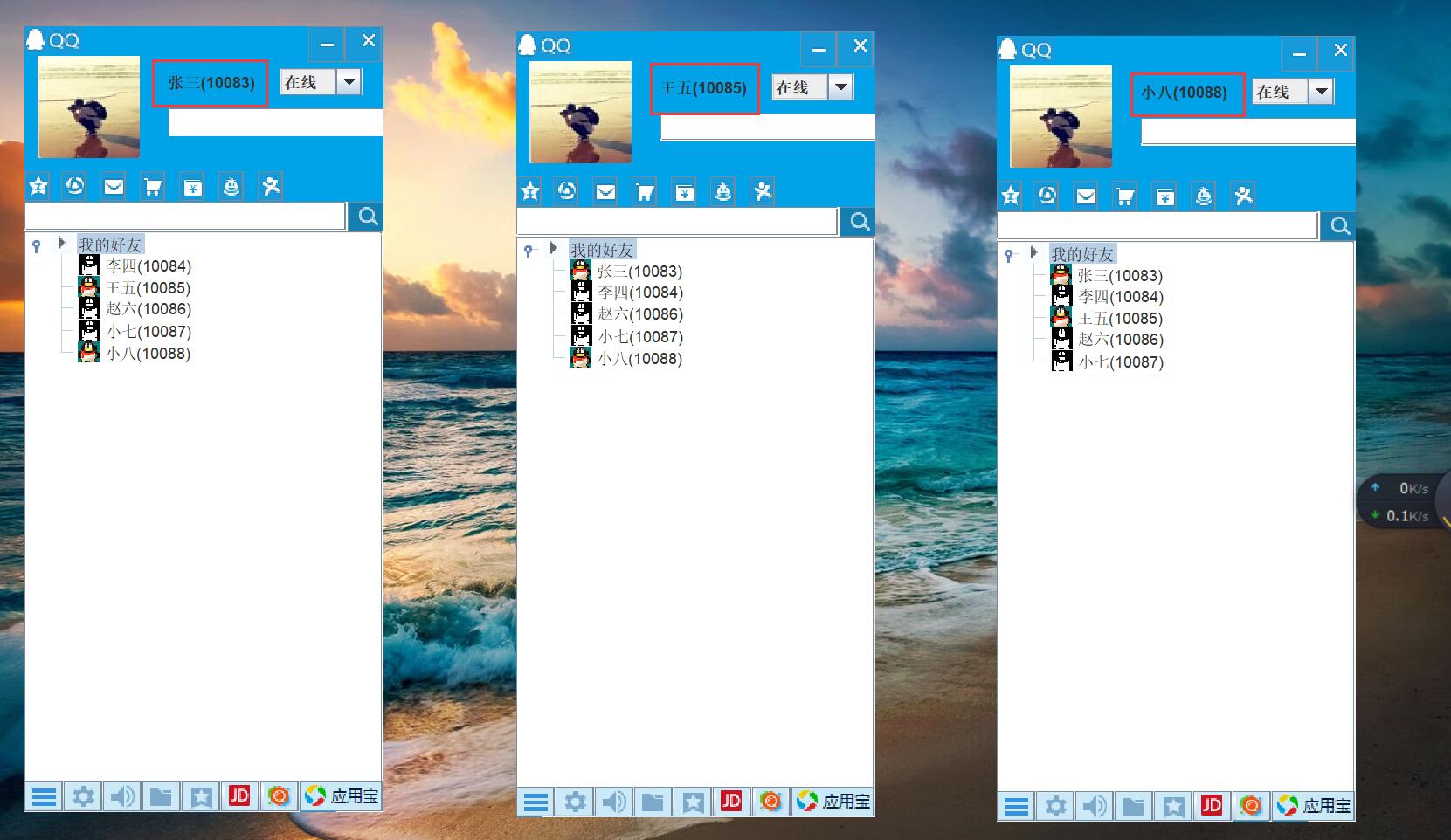
Task: Select friend 张三(10083) in 小八's friend list
Action: point(1107,275)
